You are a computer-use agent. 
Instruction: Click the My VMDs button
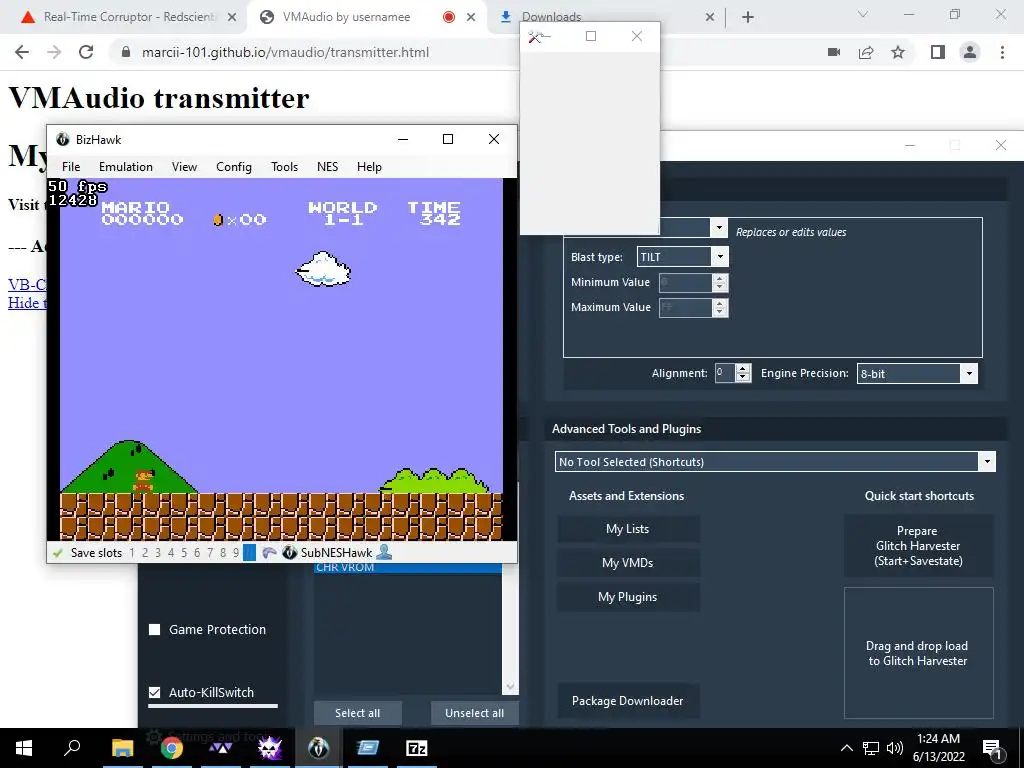tap(628, 563)
